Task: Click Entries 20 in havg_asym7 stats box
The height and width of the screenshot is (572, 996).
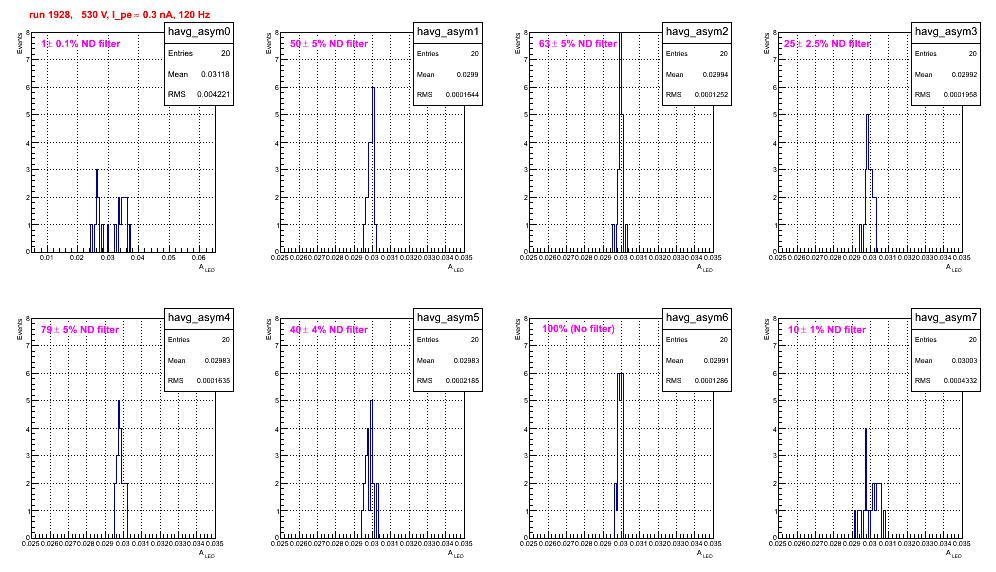Action: pos(946,339)
